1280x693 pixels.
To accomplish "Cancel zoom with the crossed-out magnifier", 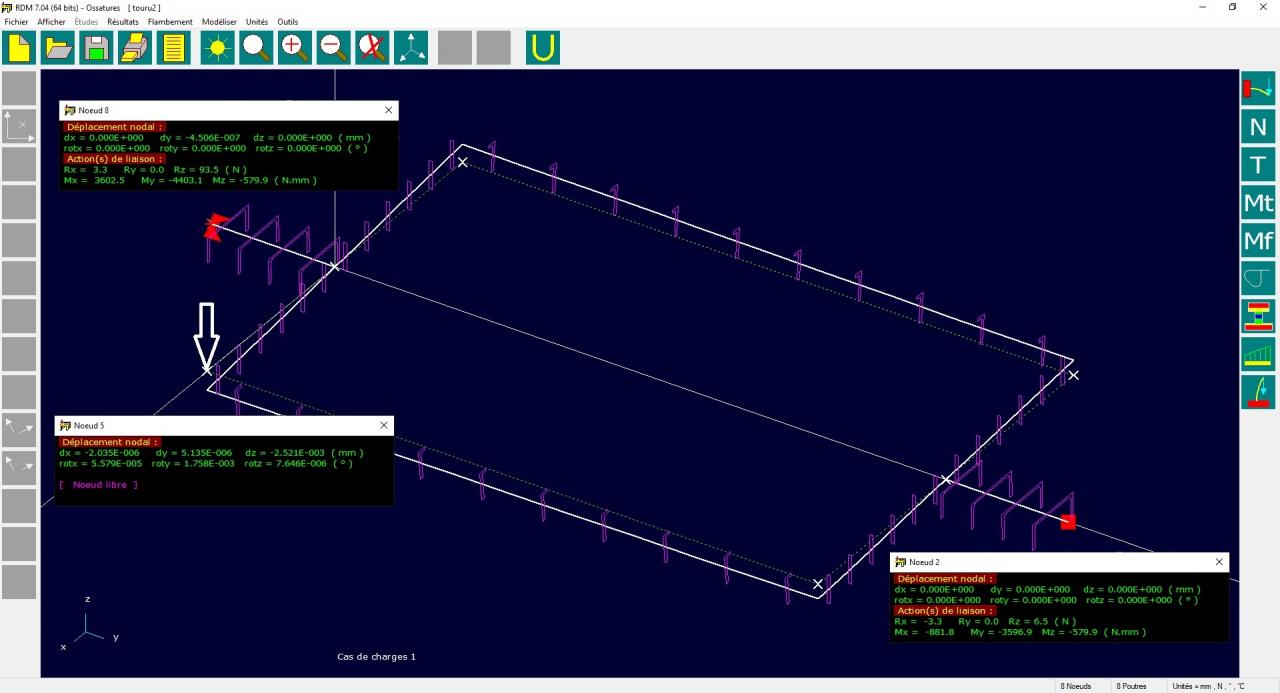I will (x=372, y=48).
